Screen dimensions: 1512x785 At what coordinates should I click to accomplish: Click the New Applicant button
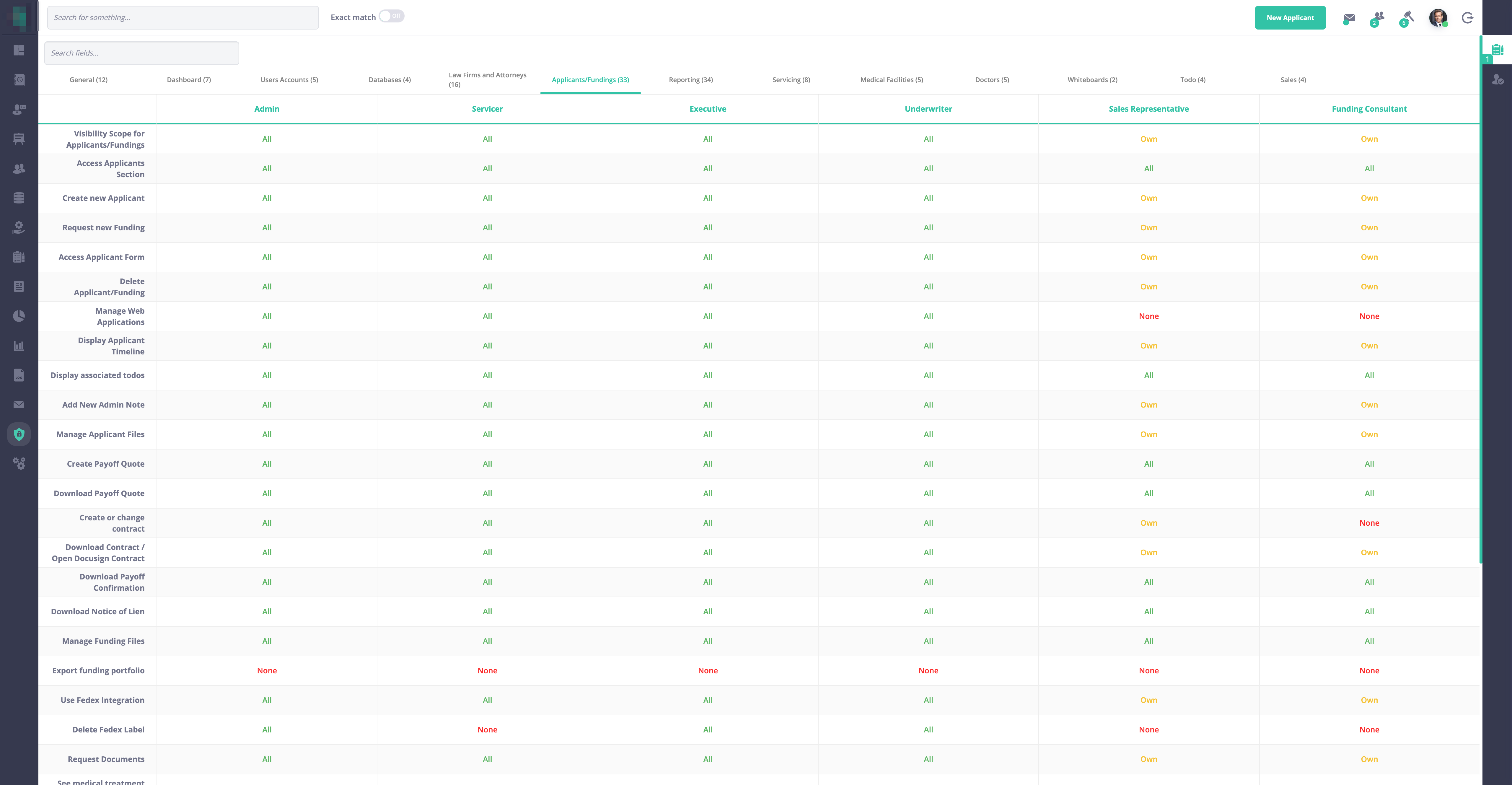1290,18
